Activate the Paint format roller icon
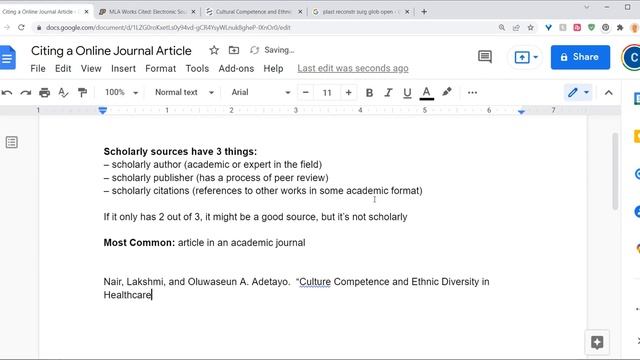This screenshot has width=640, height=360. pyautogui.click(x=82, y=93)
